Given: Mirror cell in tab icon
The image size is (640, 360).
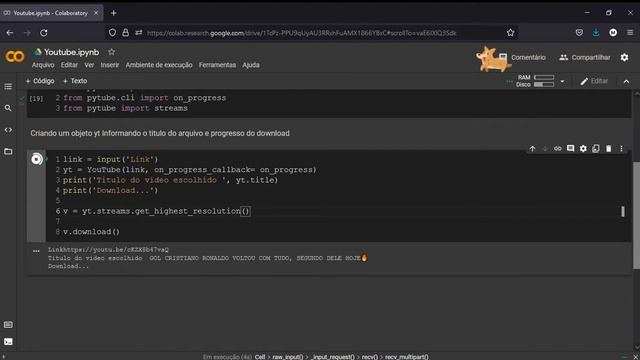Looking at the screenshot, I should (x=596, y=149).
